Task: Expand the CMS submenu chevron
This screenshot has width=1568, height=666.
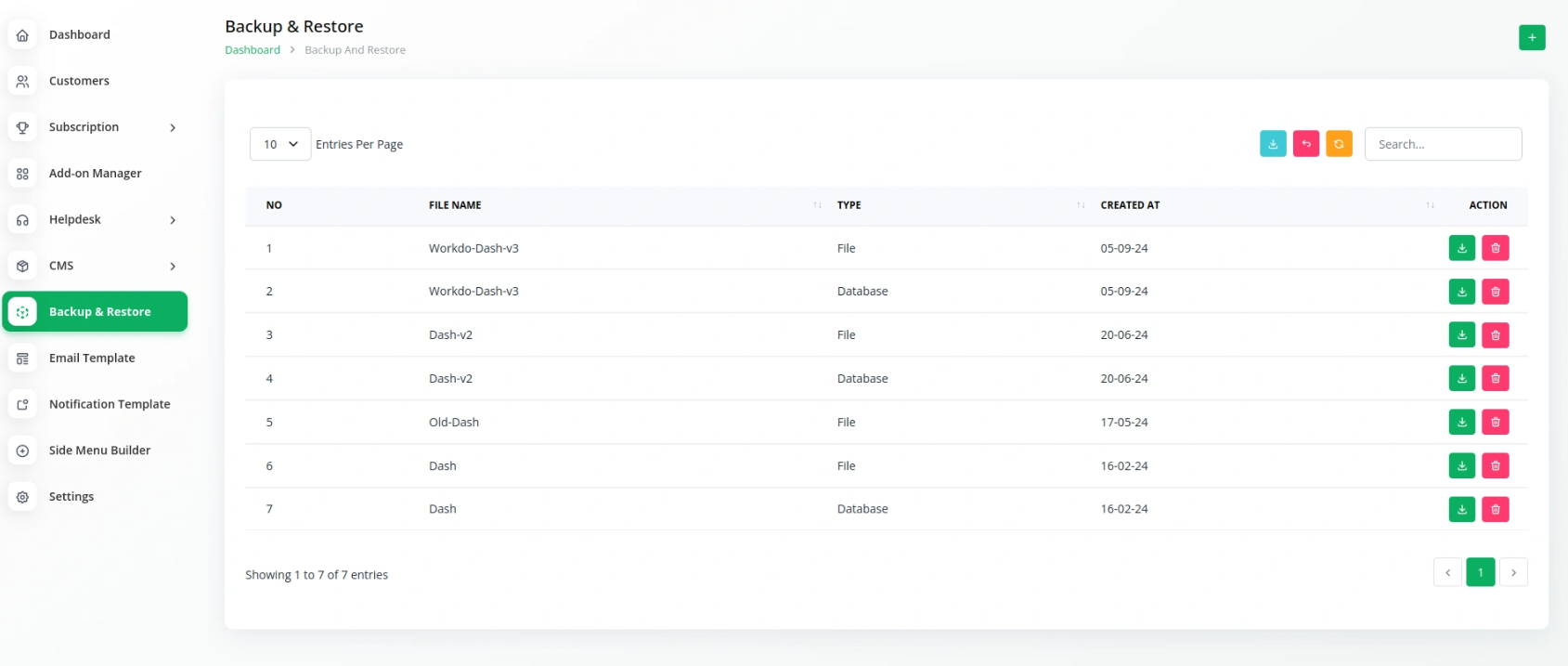Action: coord(173,267)
